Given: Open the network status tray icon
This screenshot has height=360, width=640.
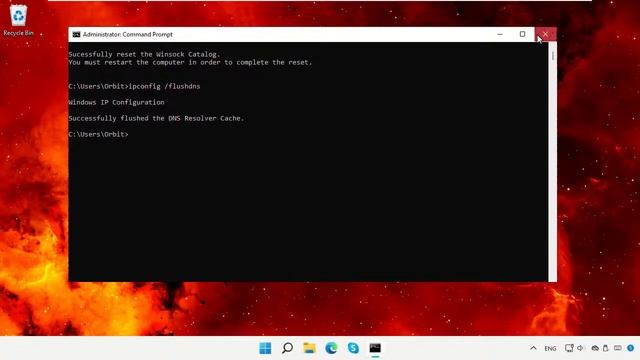Looking at the screenshot, I should (569, 348).
